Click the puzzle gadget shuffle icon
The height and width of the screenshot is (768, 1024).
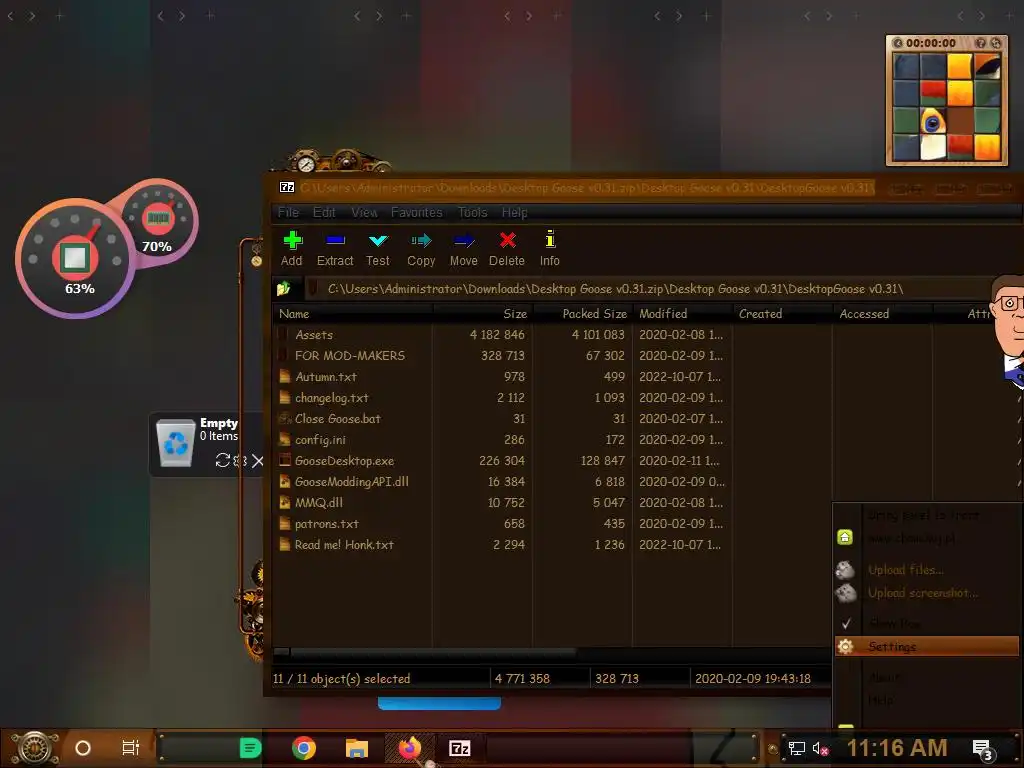996,43
